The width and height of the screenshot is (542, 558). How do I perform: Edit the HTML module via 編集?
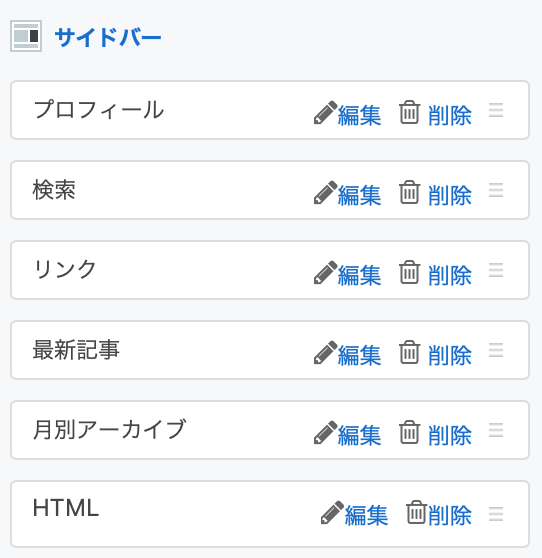(367, 515)
